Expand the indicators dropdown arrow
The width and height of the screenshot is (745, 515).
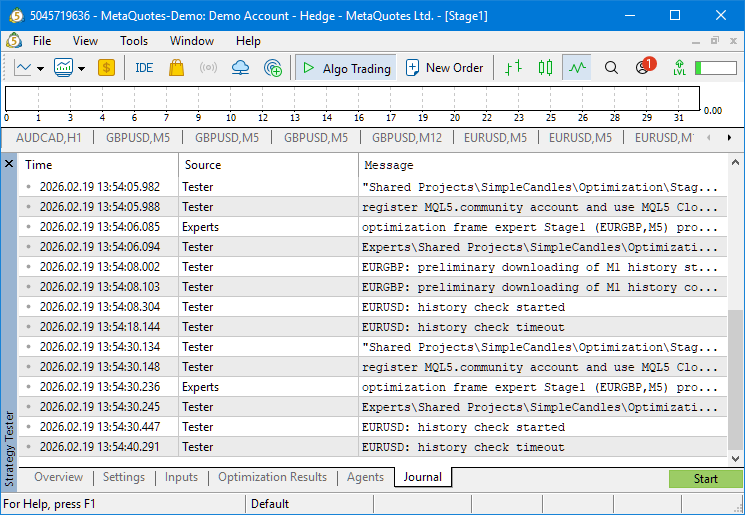coord(82,69)
